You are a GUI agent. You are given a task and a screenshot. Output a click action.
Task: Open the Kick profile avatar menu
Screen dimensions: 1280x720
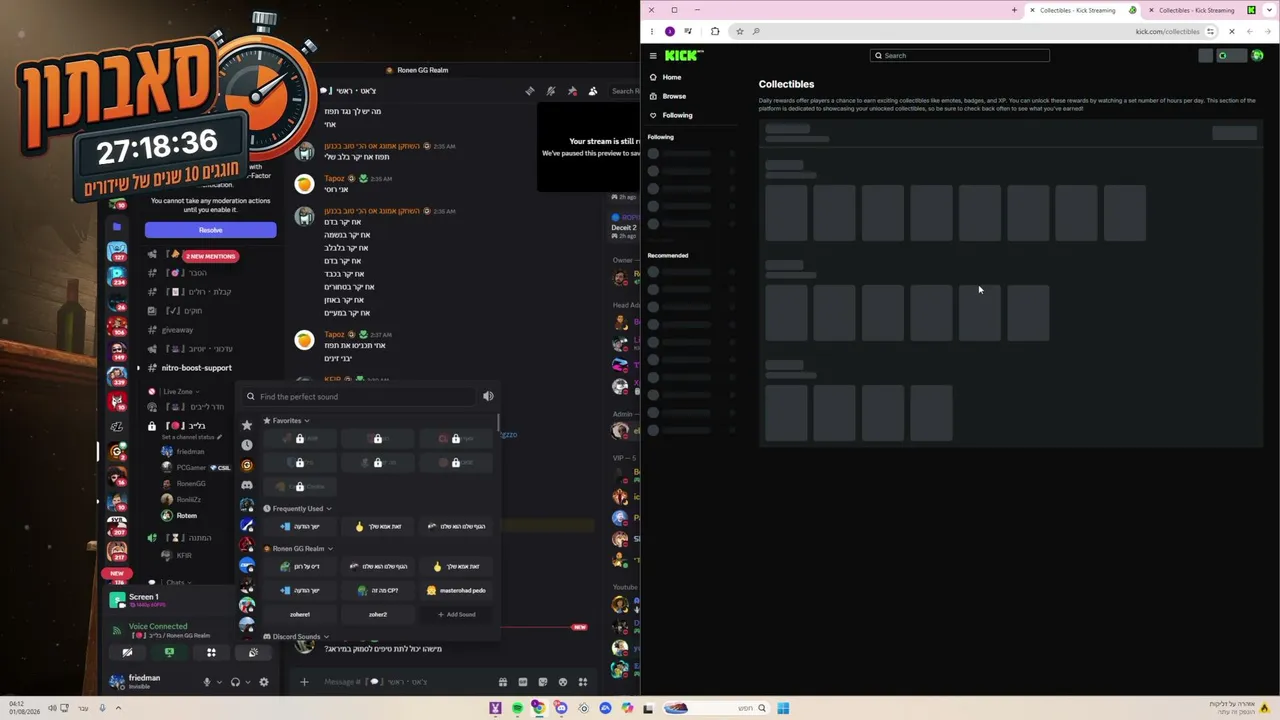1257,56
